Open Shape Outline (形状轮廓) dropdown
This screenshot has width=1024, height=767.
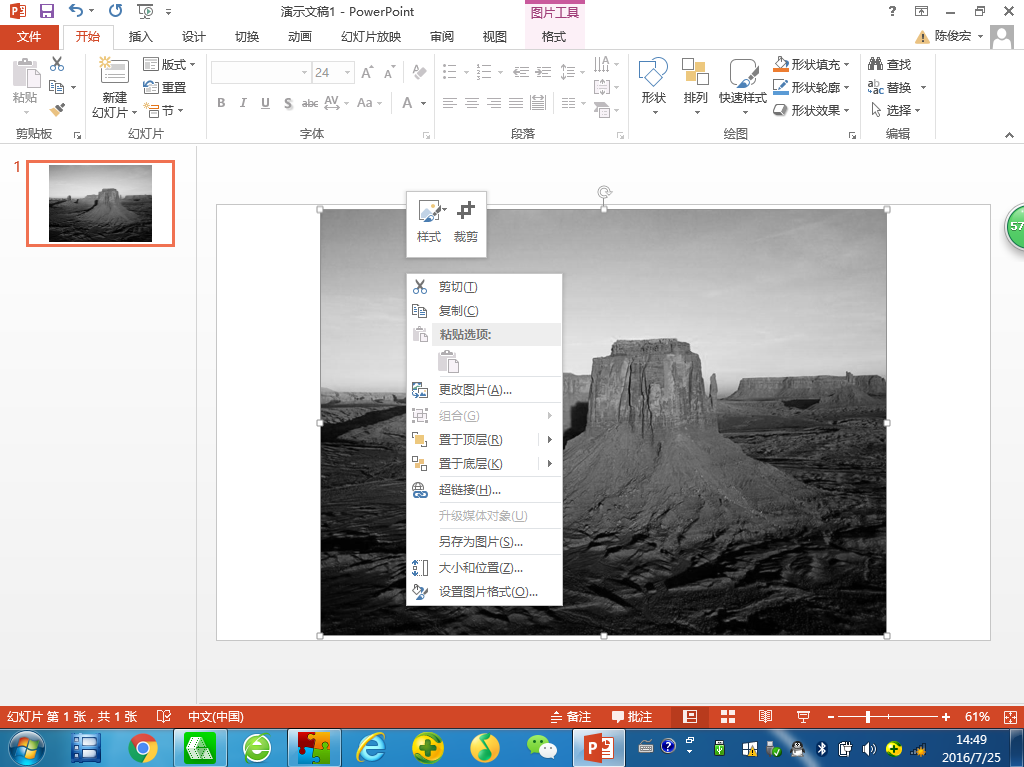coord(811,87)
